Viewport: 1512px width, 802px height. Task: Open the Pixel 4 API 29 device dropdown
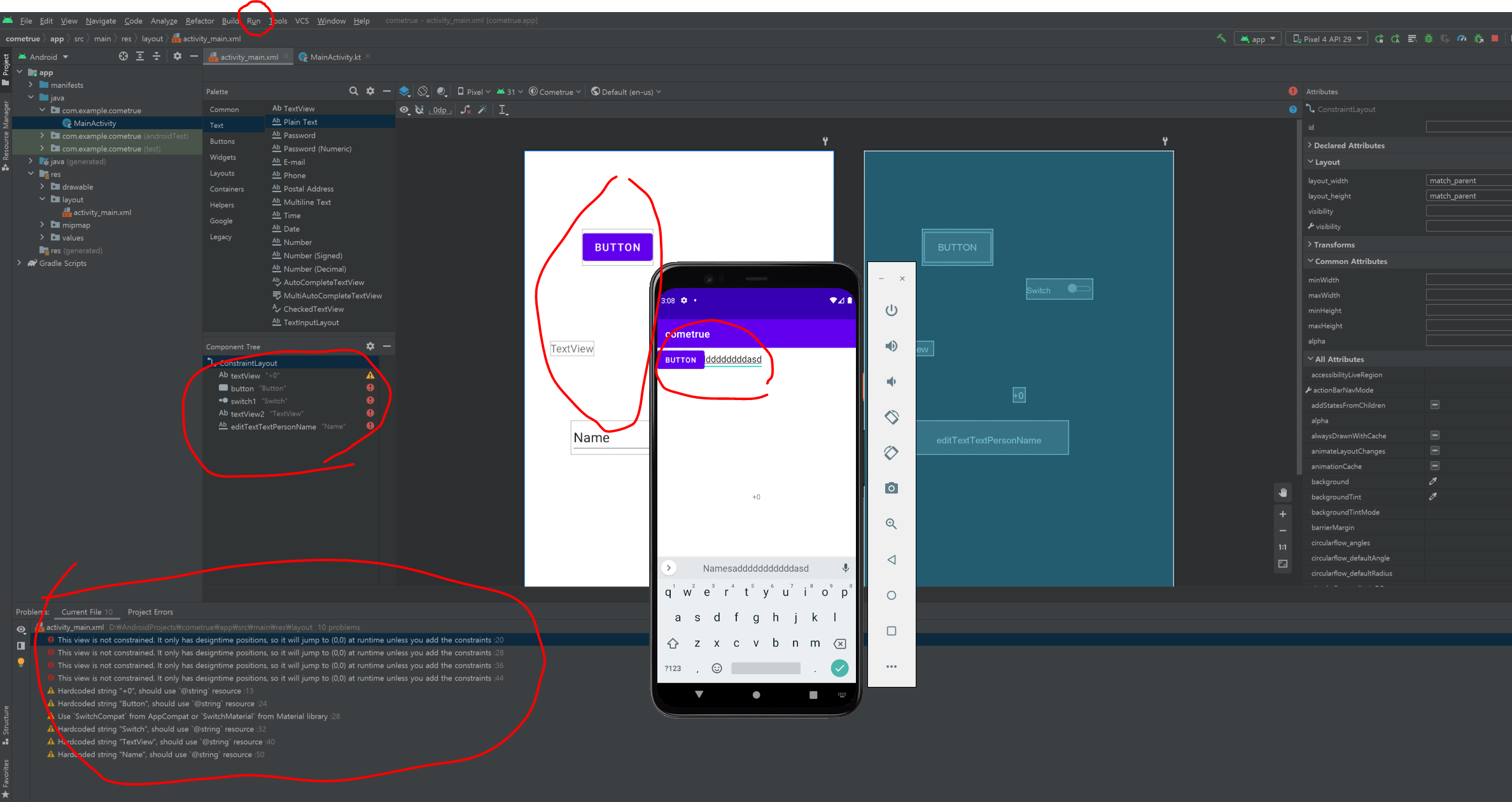pyautogui.click(x=1327, y=39)
